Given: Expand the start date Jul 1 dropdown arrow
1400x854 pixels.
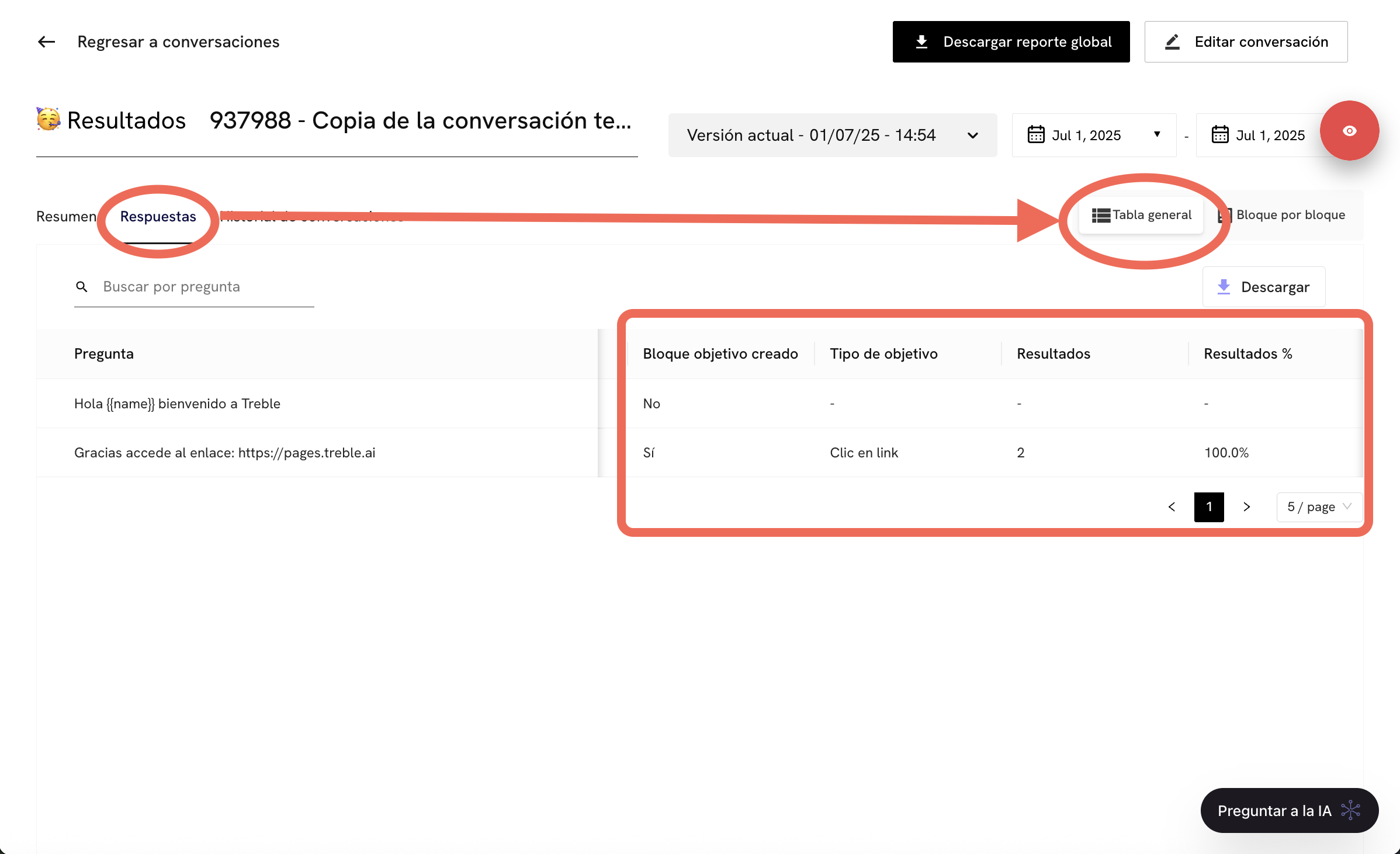Looking at the screenshot, I should coord(1157,134).
